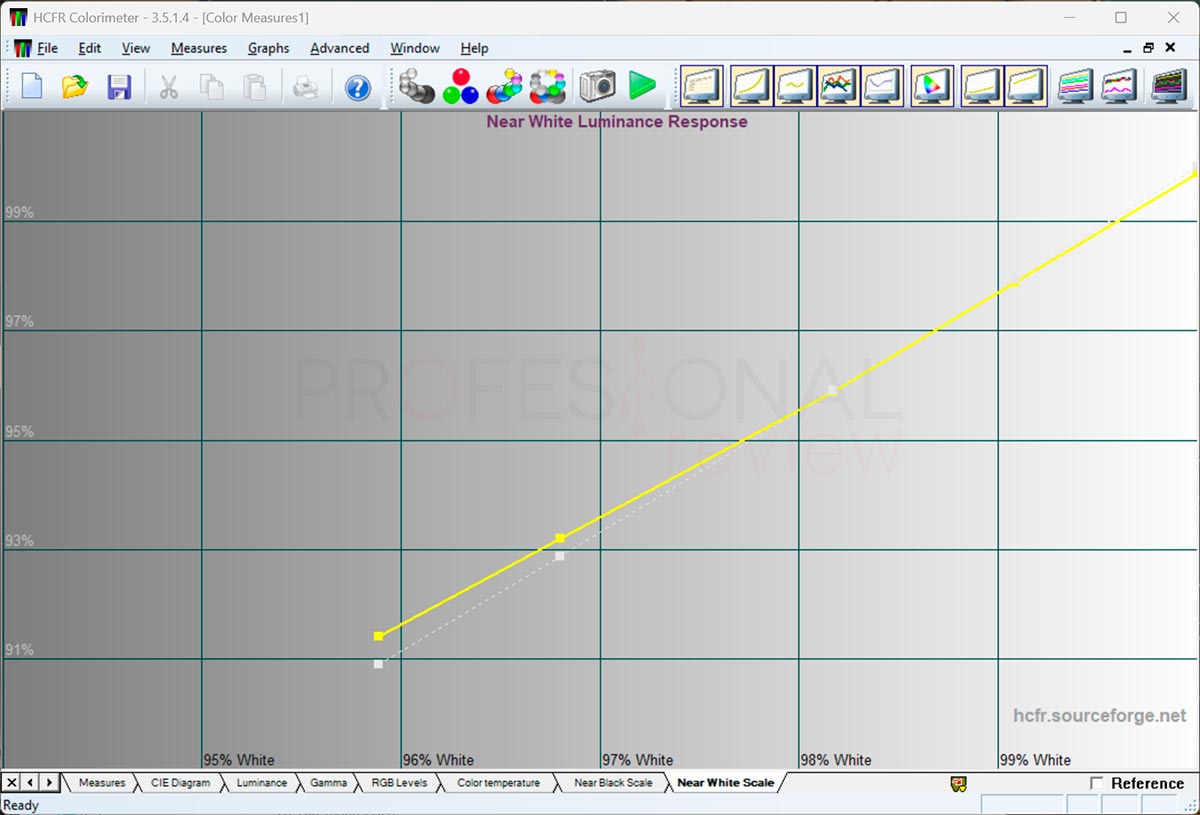Open luminance graph monitor icon
The height and width of the screenshot is (815, 1200).
click(x=751, y=86)
